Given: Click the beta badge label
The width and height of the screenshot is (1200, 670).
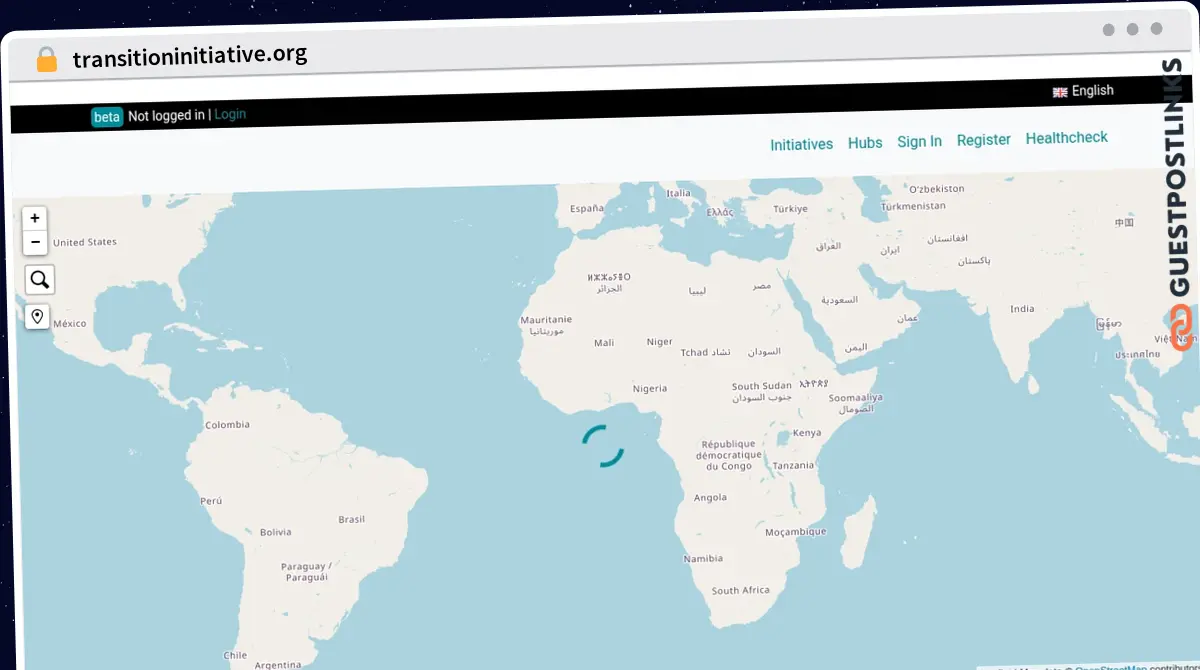Looking at the screenshot, I should tap(107, 117).
